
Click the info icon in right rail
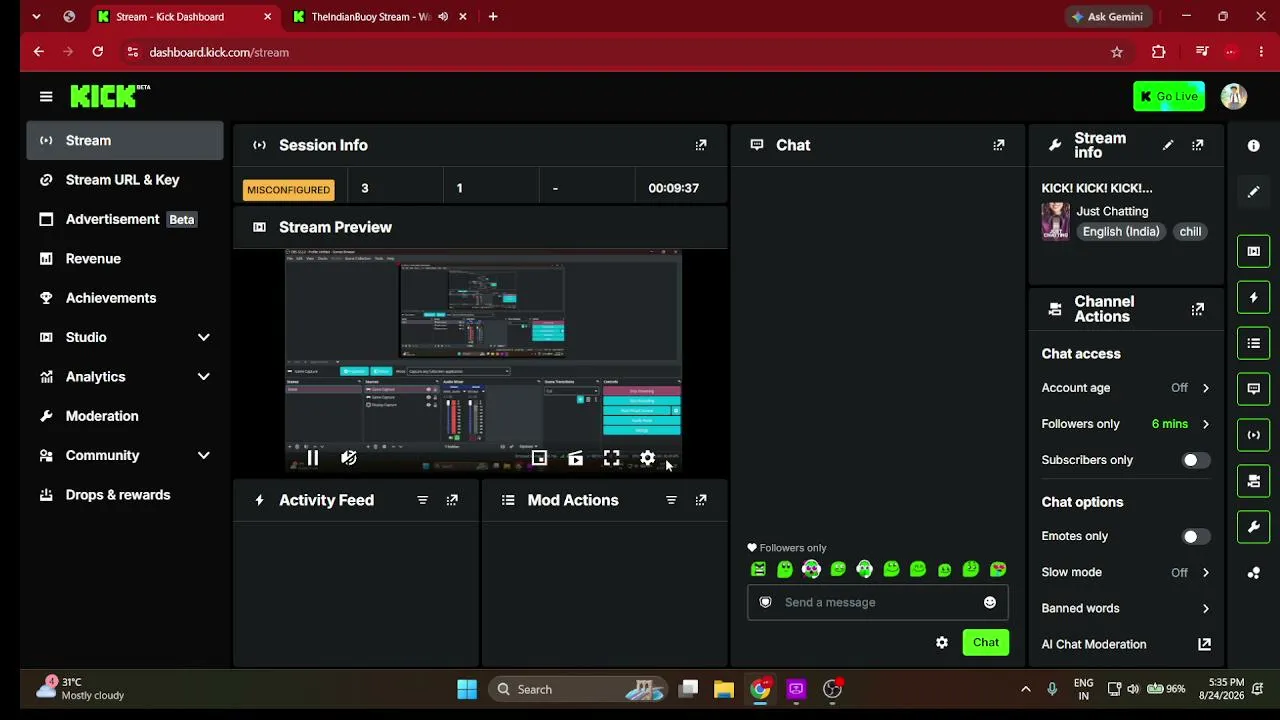[x=1254, y=145]
